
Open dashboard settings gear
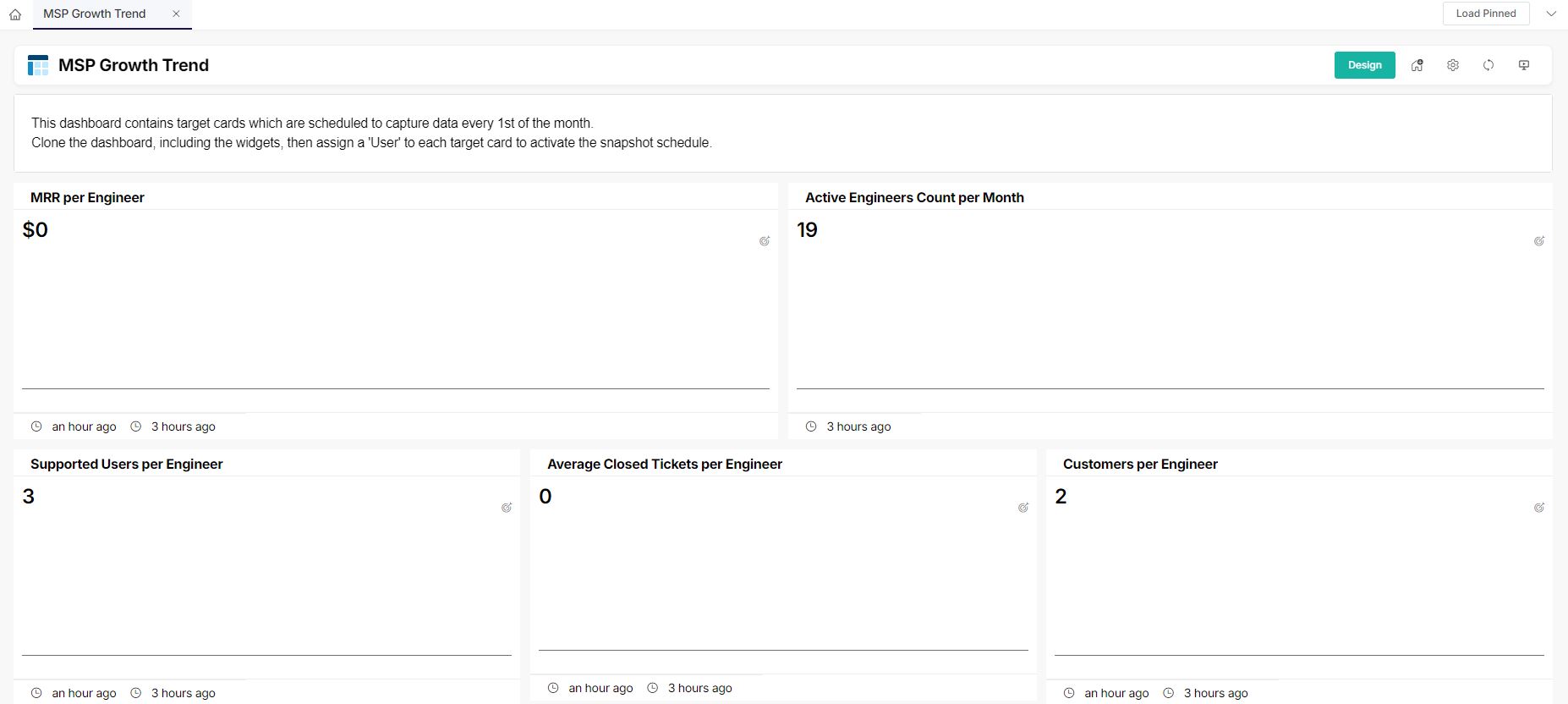coord(1453,65)
